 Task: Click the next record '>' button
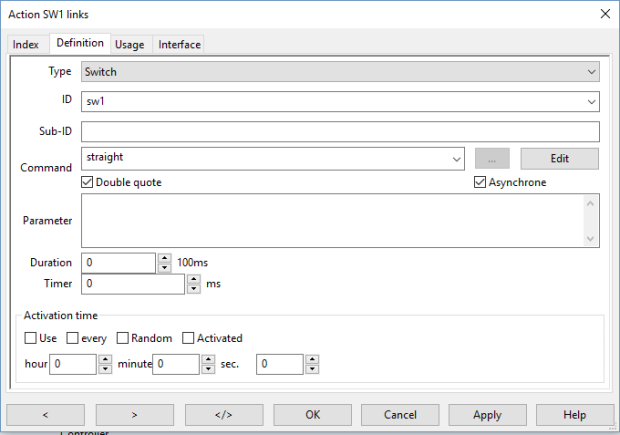(x=134, y=415)
